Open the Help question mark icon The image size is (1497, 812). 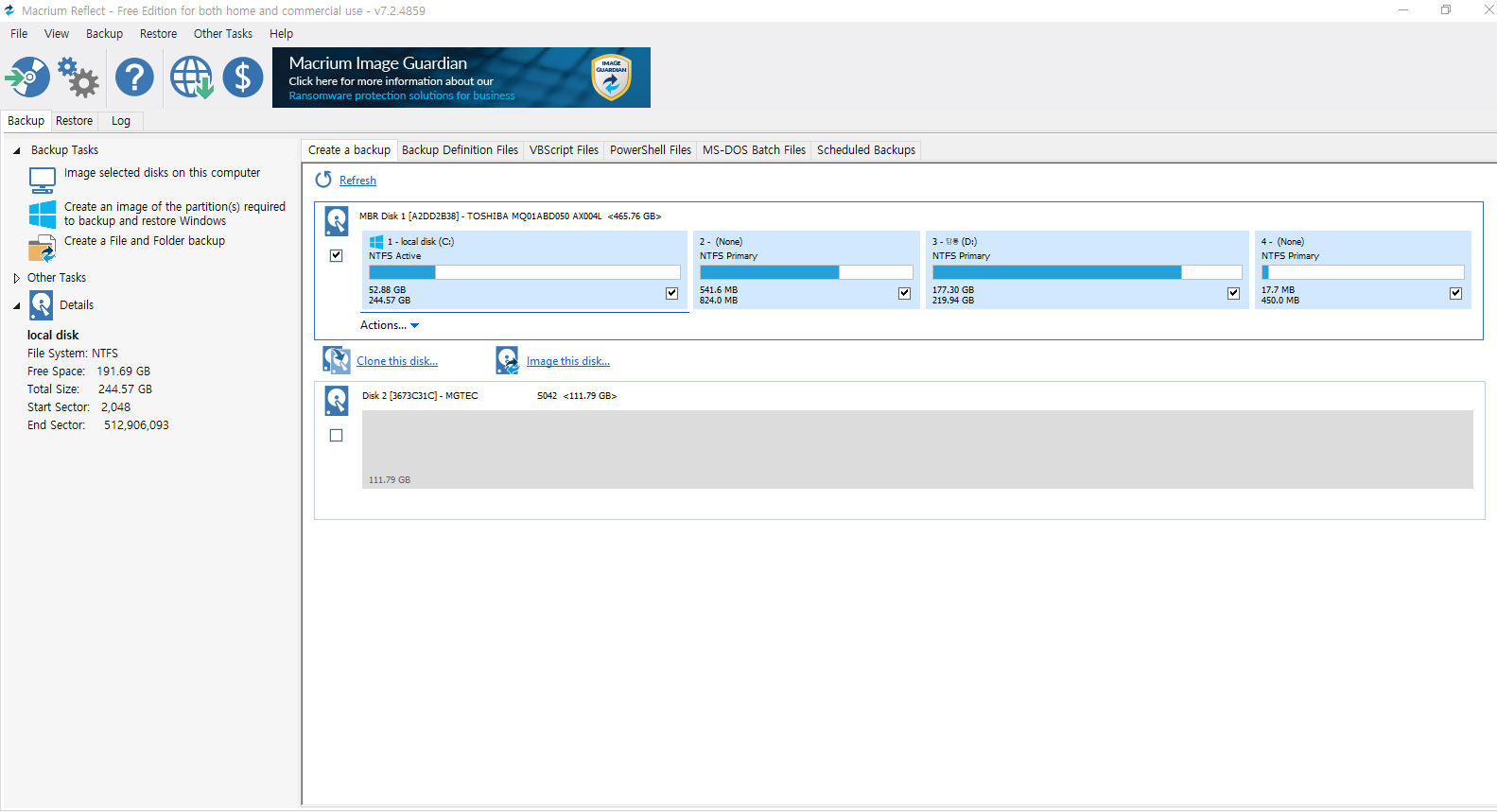tap(134, 78)
